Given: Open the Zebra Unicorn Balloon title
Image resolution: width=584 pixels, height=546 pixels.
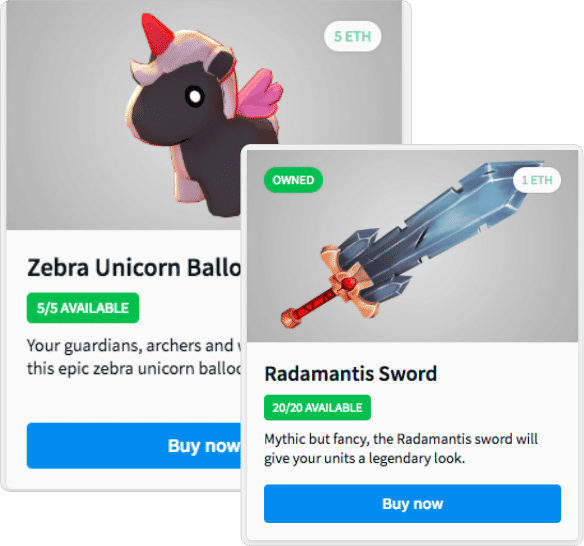Looking at the screenshot, I should point(134,267).
